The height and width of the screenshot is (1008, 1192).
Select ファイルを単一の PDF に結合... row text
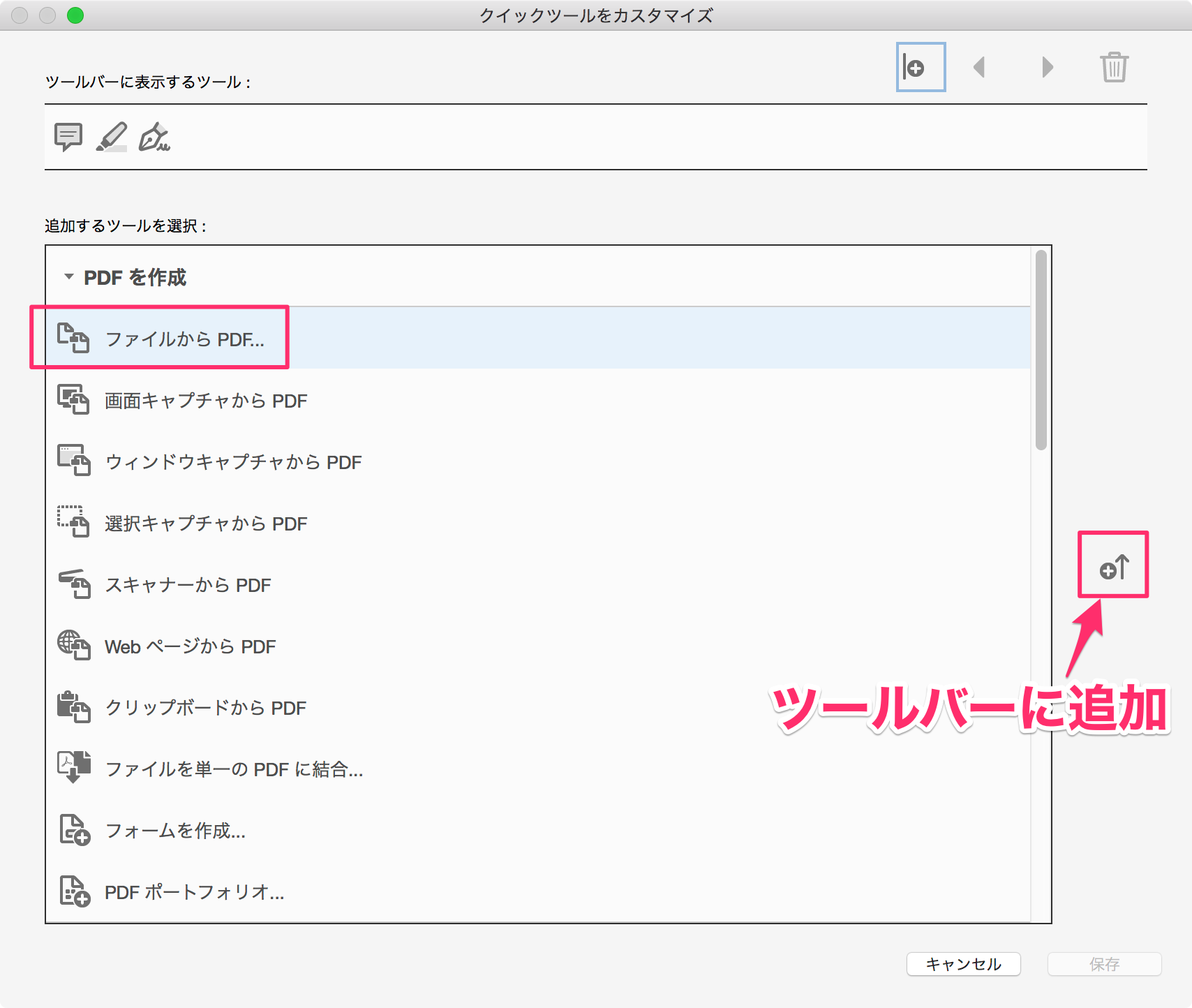(x=234, y=769)
